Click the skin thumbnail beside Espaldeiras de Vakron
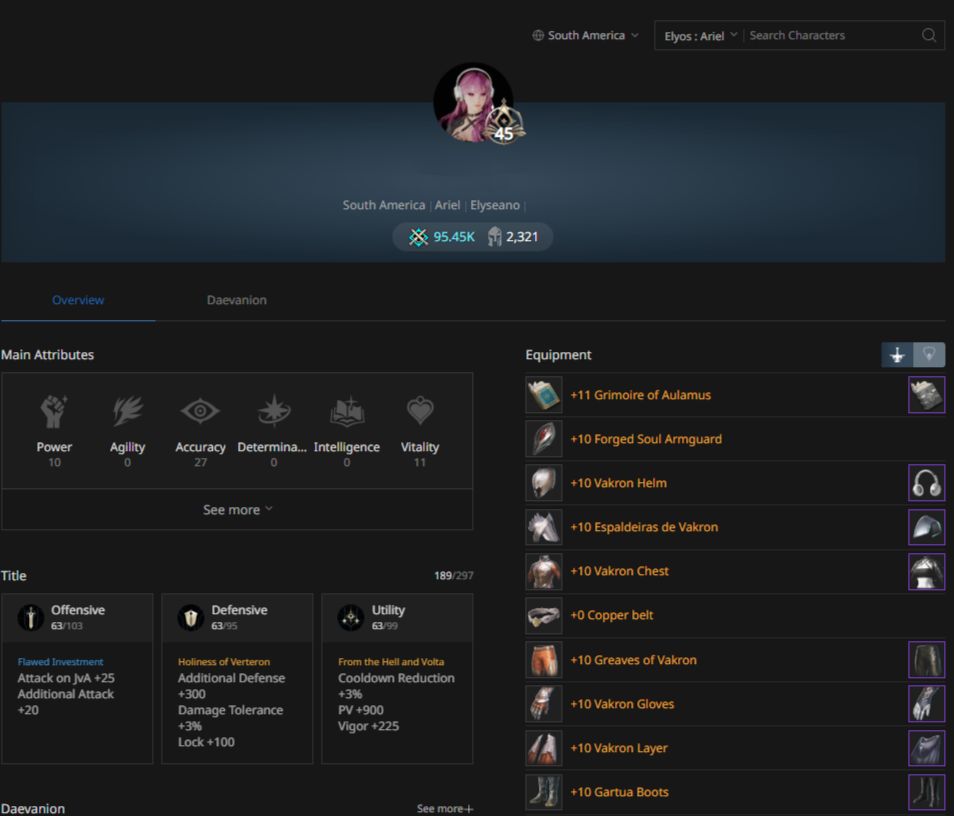The height and width of the screenshot is (816, 954). [927, 527]
